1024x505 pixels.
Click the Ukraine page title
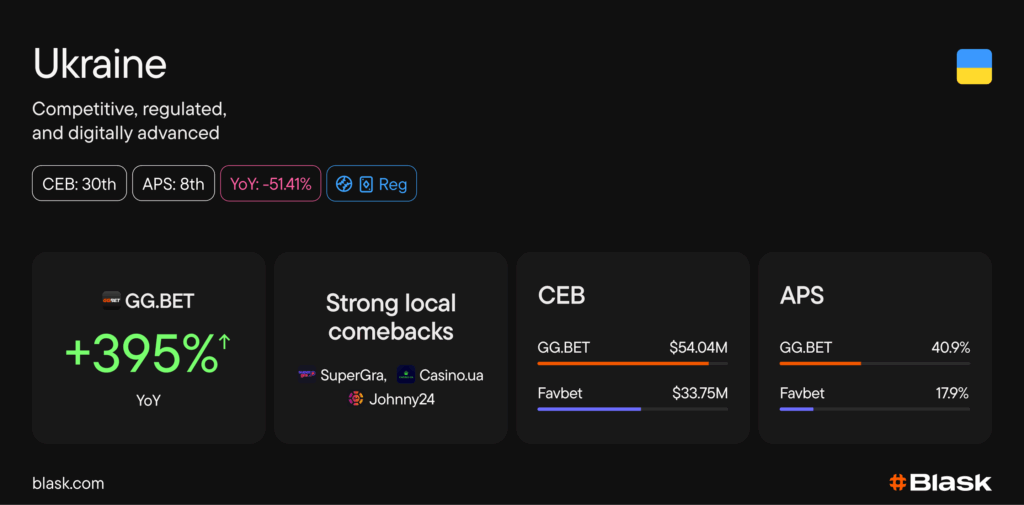pos(99,65)
